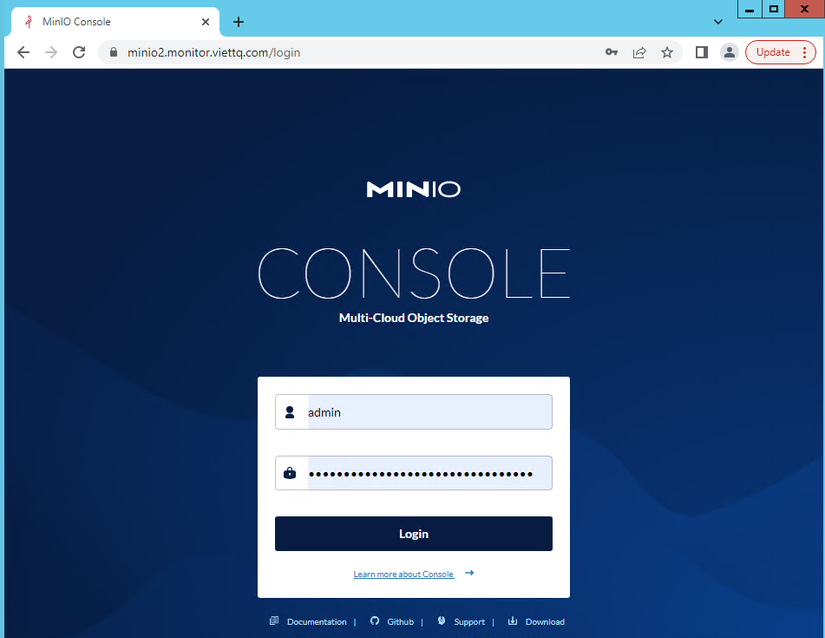Bookmark this page with the star
Viewport: 825px width, 638px height.
pyautogui.click(x=667, y=52)
